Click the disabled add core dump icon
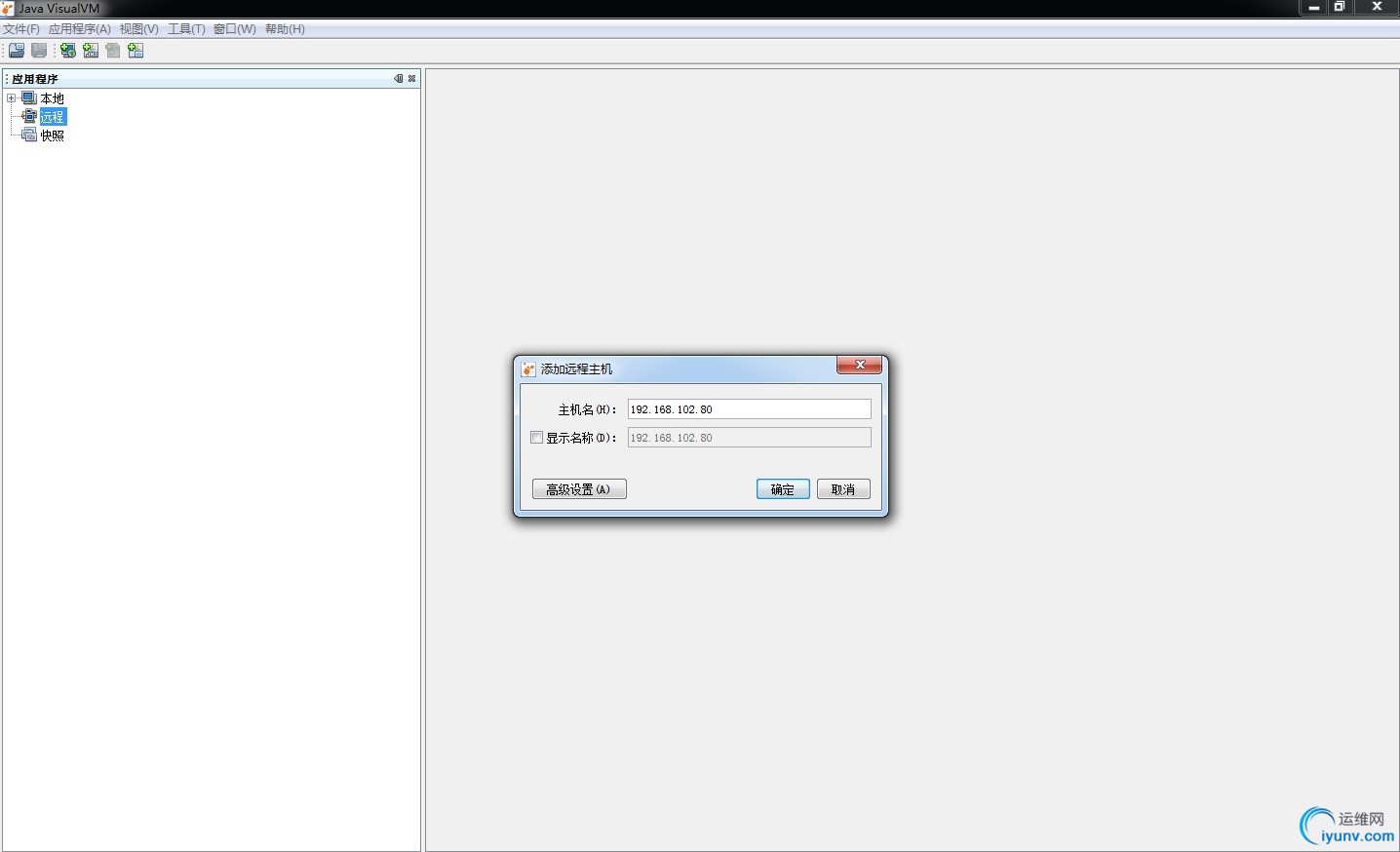This screenshot has width=1400, height=852. pyautogui.click(x=113, y=51)
